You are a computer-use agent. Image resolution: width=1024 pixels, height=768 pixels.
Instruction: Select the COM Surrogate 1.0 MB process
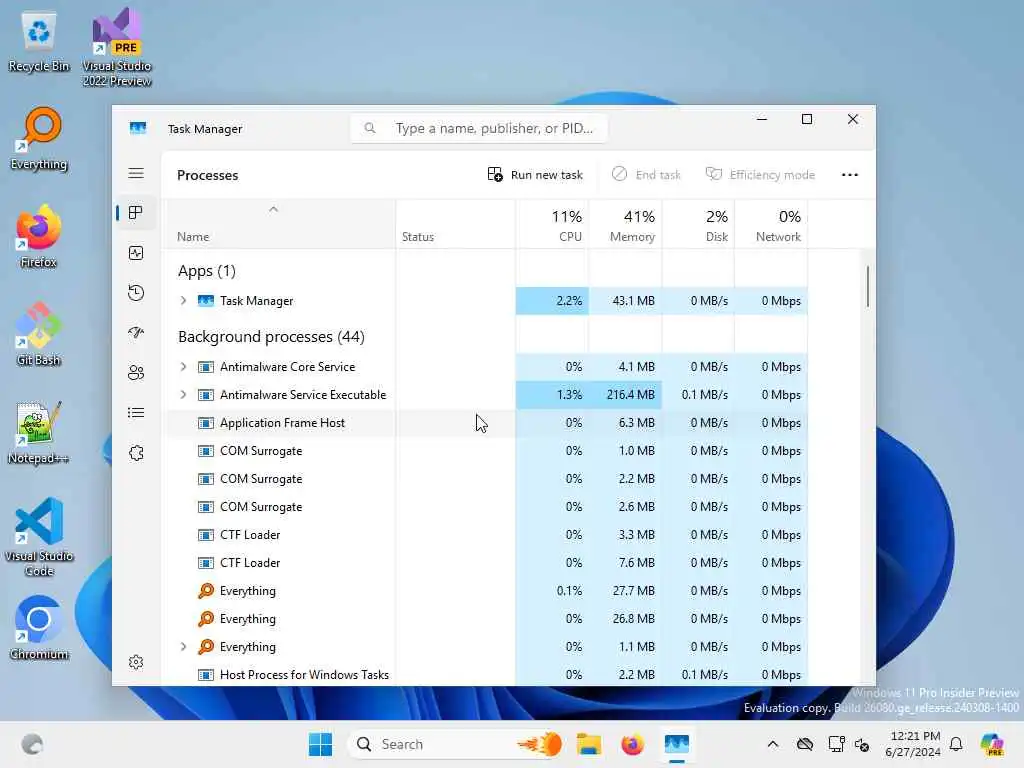tap(485, 451)
